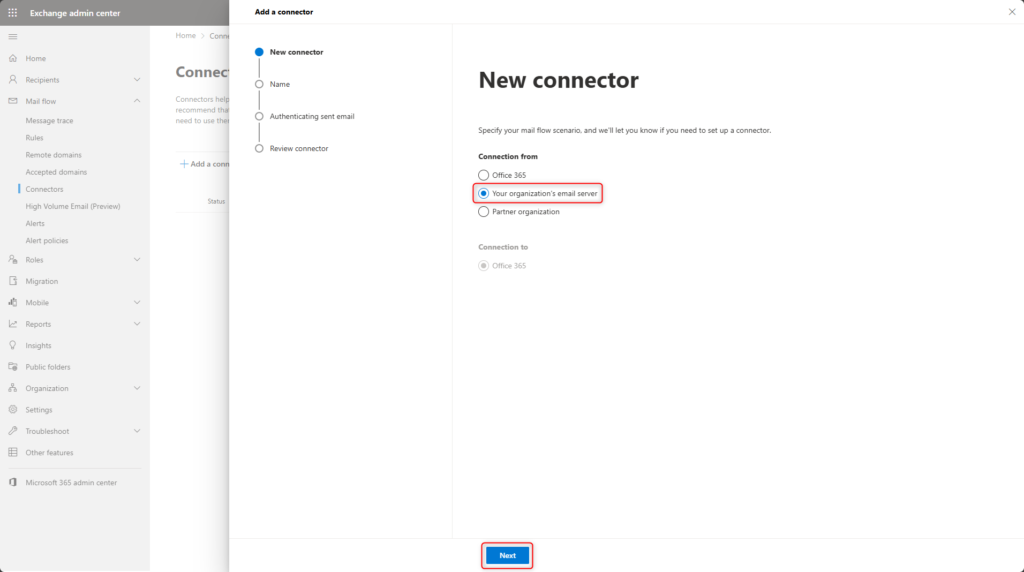Click the Settings gear icon
The width and height of the screenshot is (1024, 572).
point(12,410)
